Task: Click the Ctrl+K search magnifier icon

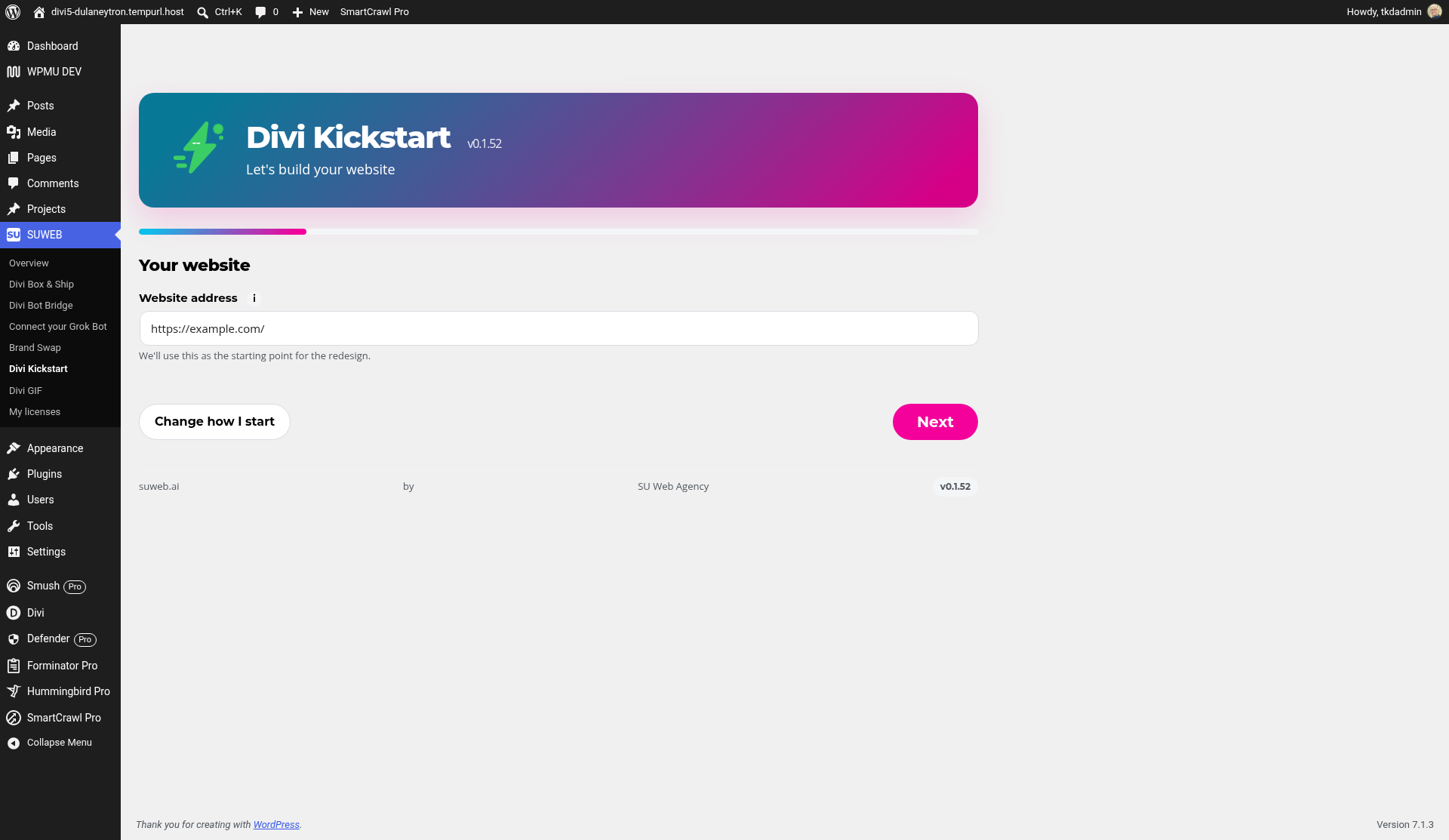Action: pyautogui.click(x=202, y=12)
